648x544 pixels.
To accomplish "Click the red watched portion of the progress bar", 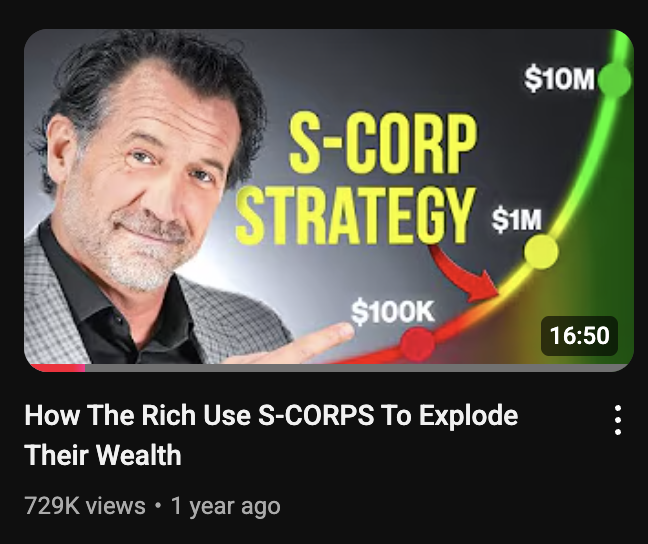I will coord(57,368).
